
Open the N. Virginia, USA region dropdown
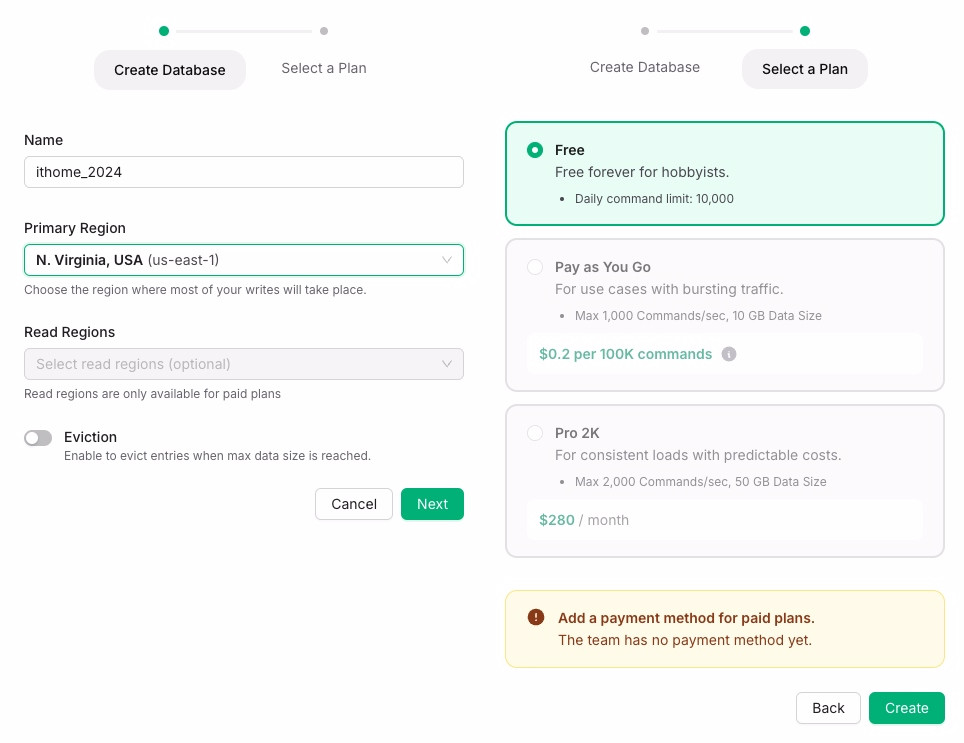(243, 260)
